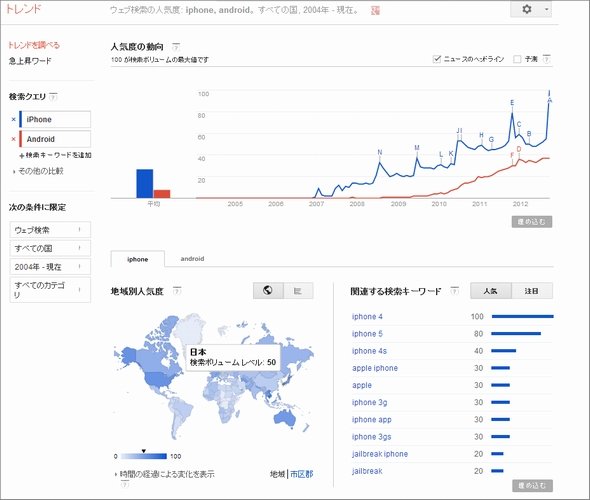The image size is (590, 500).
Task: Click the dropdown arrow beside the gear
Action: point(546,9)
